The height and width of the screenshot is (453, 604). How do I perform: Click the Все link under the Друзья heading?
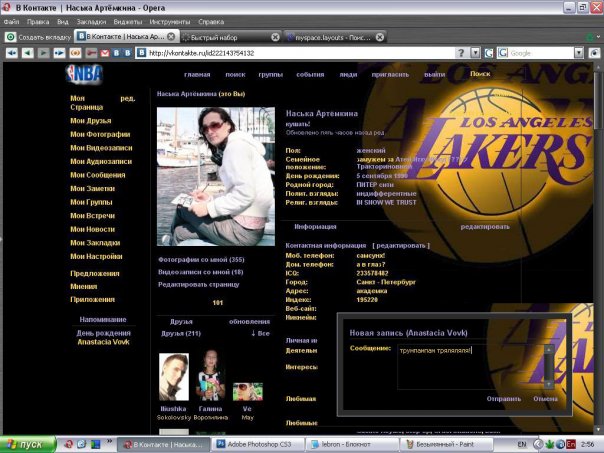point(261,333)
